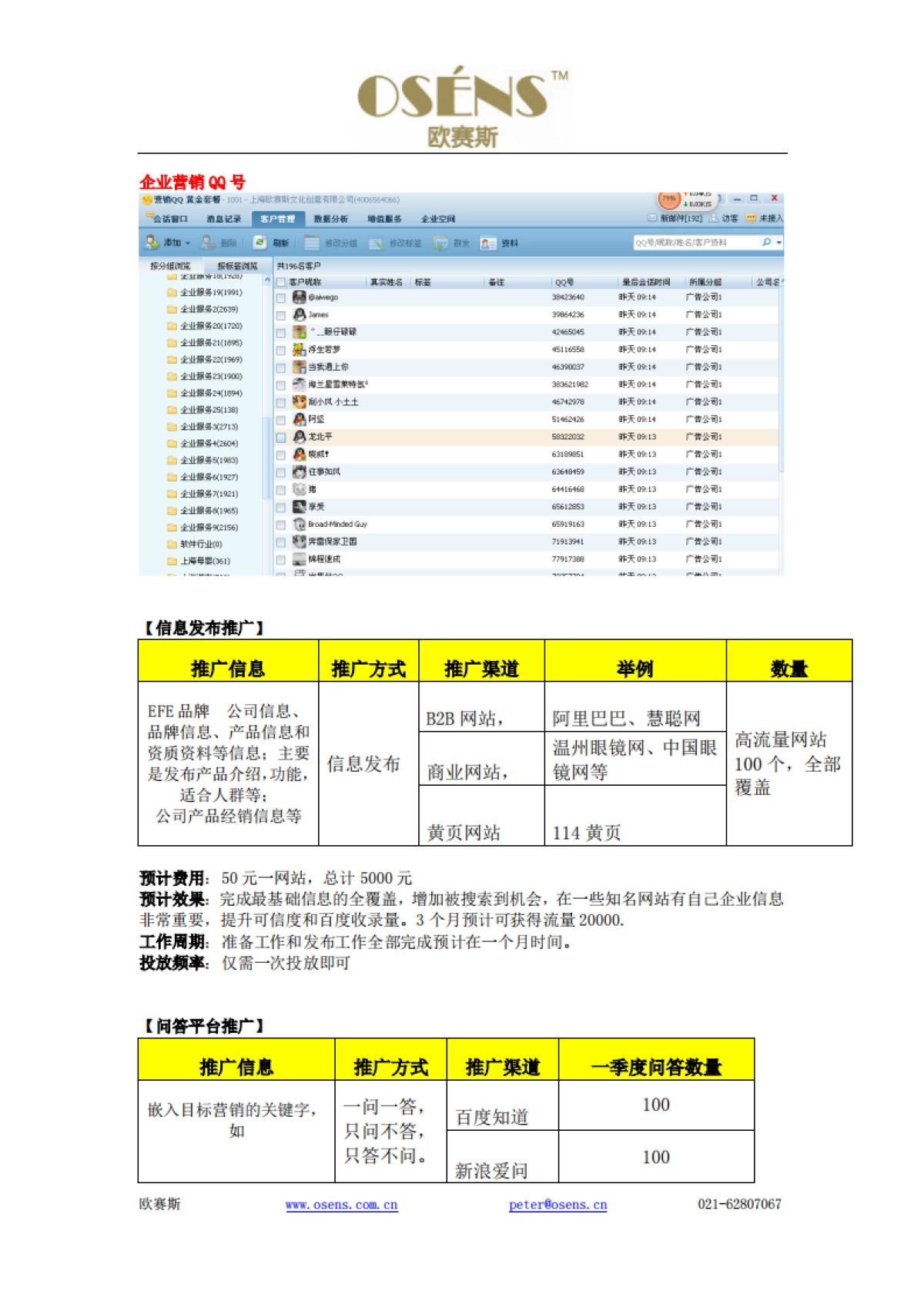Click the 刷新 refresh icon
Image resolution: width=924 pixels, height=1308 pixels.
[260, 243]
